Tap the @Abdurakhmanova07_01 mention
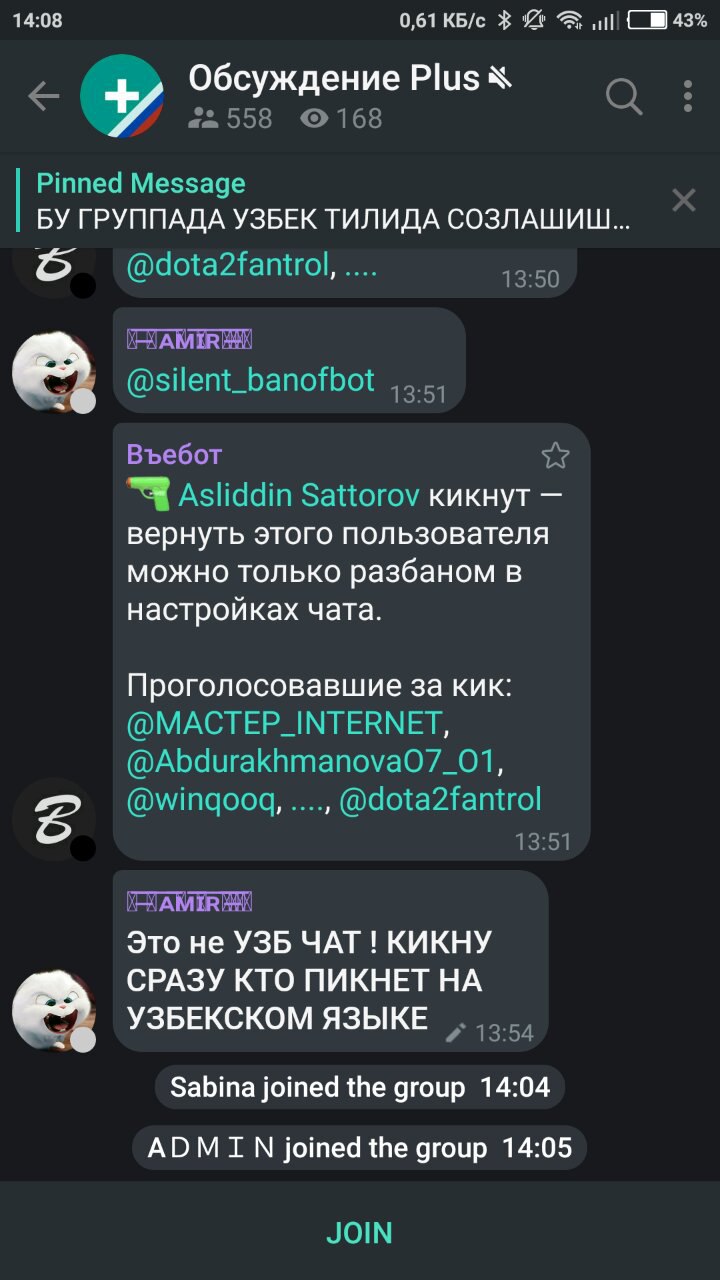This screenshot has height=1280, width=720. tap(311, 761)
